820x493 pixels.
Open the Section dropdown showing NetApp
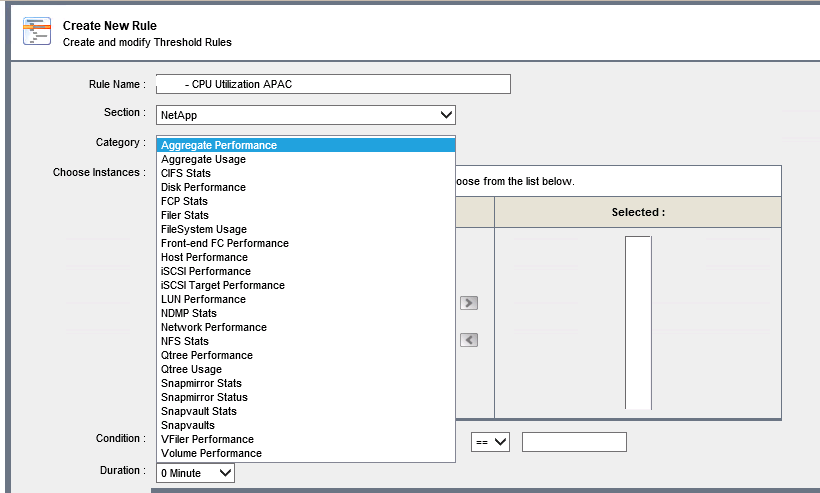(x=306, y=115)
